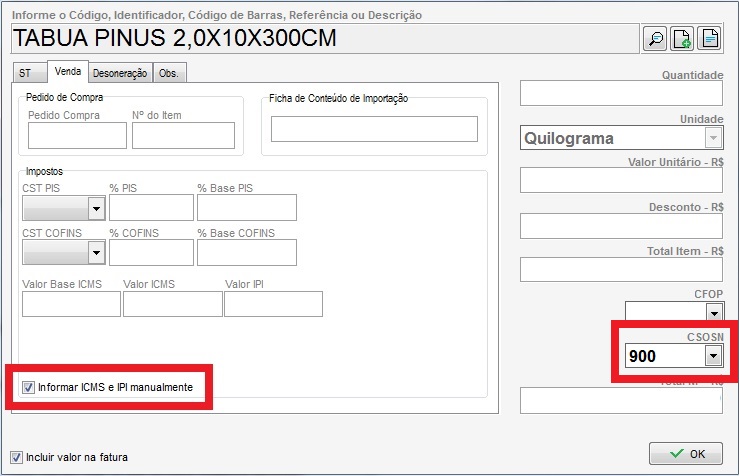The height and width of the screenshot is (476, 739).
Task: Click the product description field 'TABUA PINUS'
Action: tap(320, 39)
